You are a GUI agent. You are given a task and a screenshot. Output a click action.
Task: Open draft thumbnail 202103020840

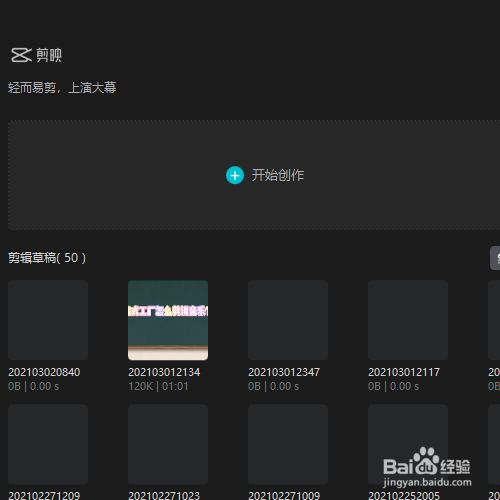(x=48, y=320)
